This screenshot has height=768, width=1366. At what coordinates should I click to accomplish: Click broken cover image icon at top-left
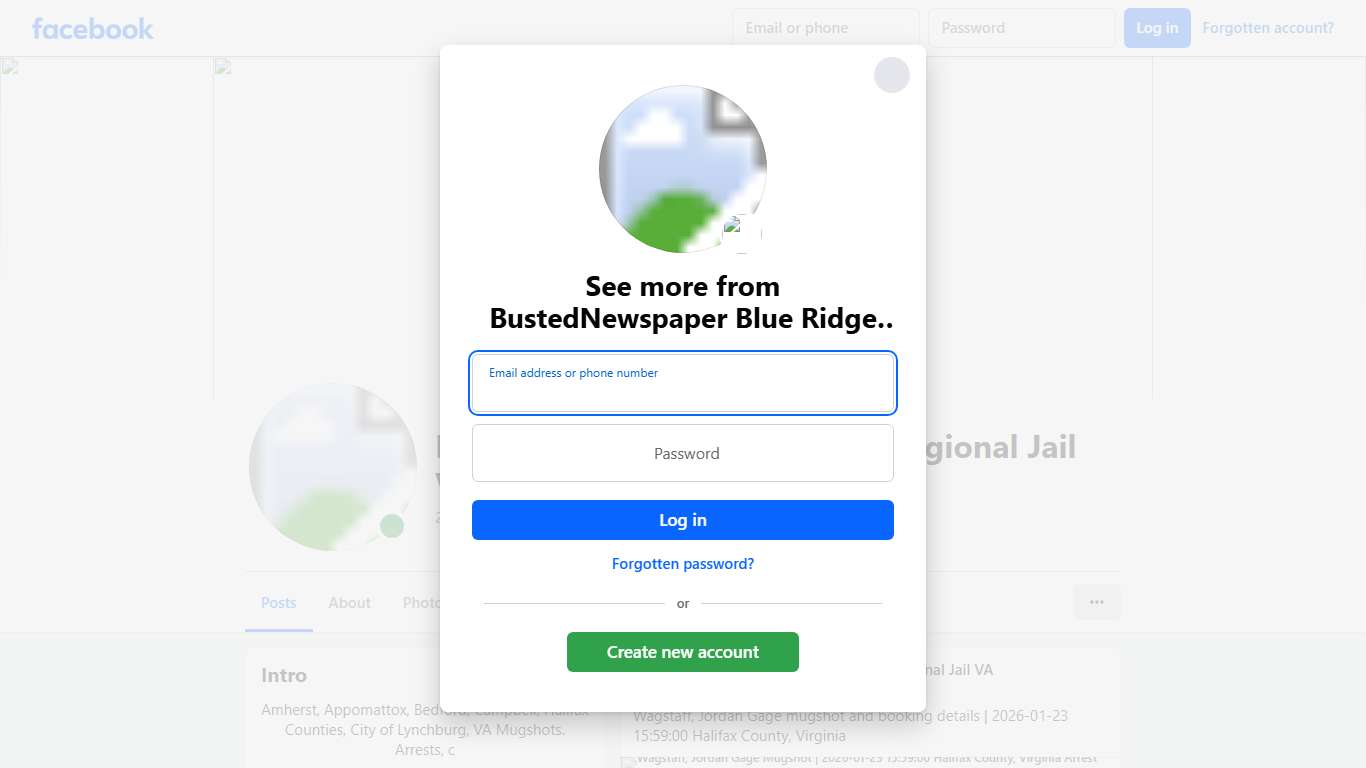(x=9, y=67)
